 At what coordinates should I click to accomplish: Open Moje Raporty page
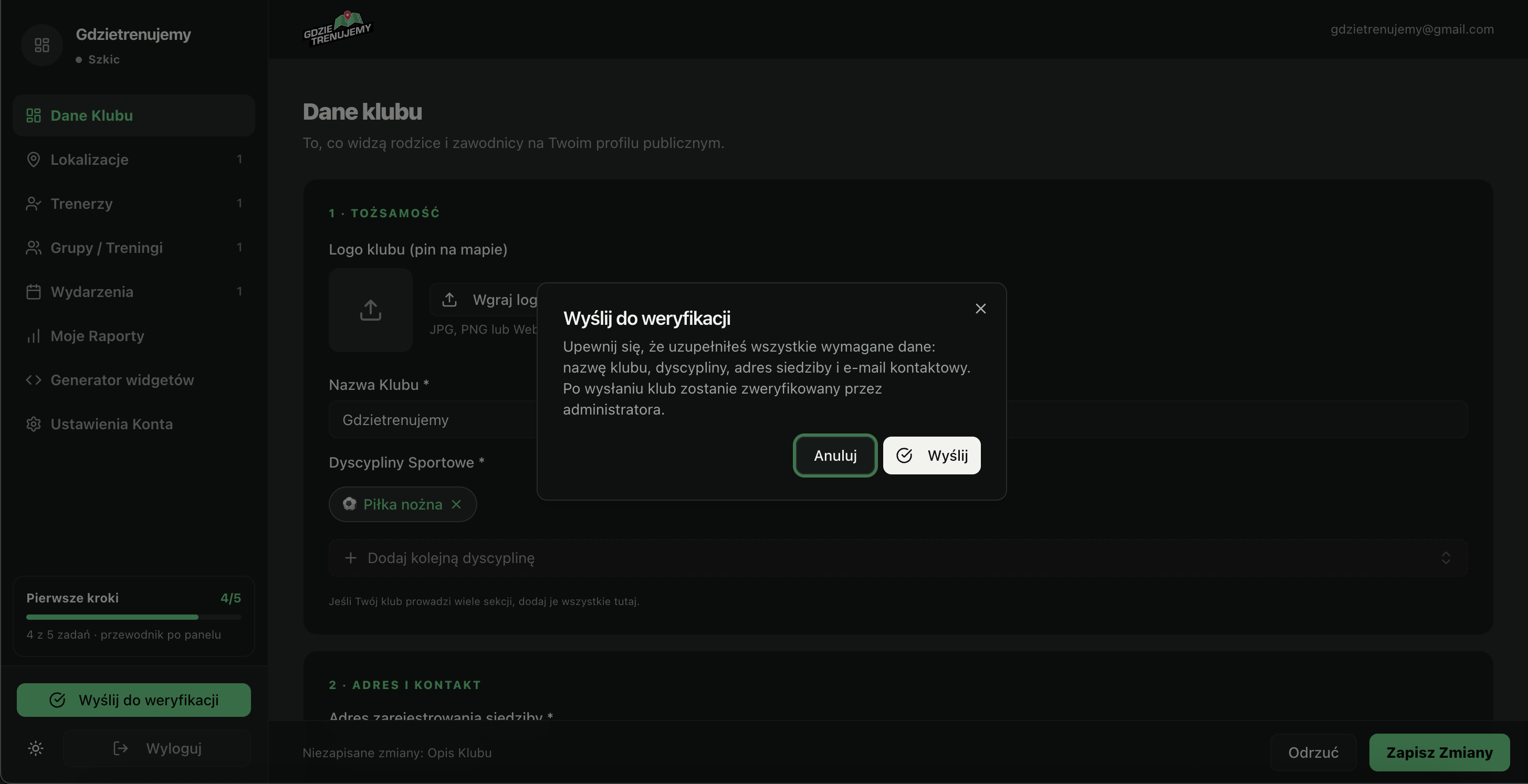coord(133,336)
